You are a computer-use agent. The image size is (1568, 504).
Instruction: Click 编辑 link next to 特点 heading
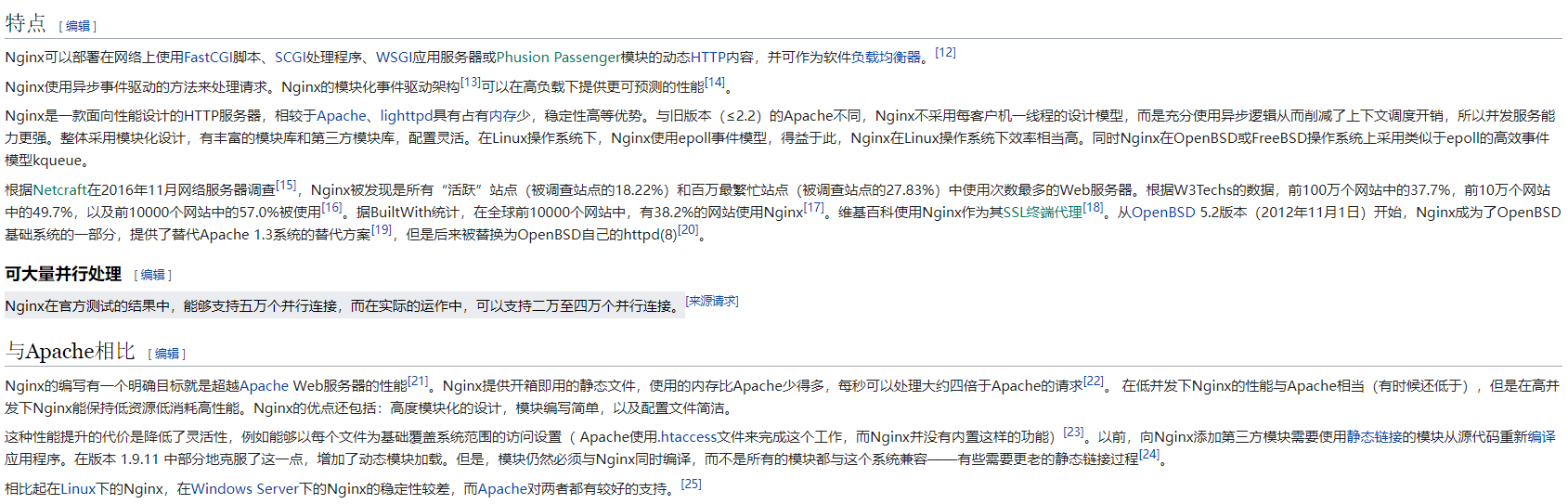point(78,26)
